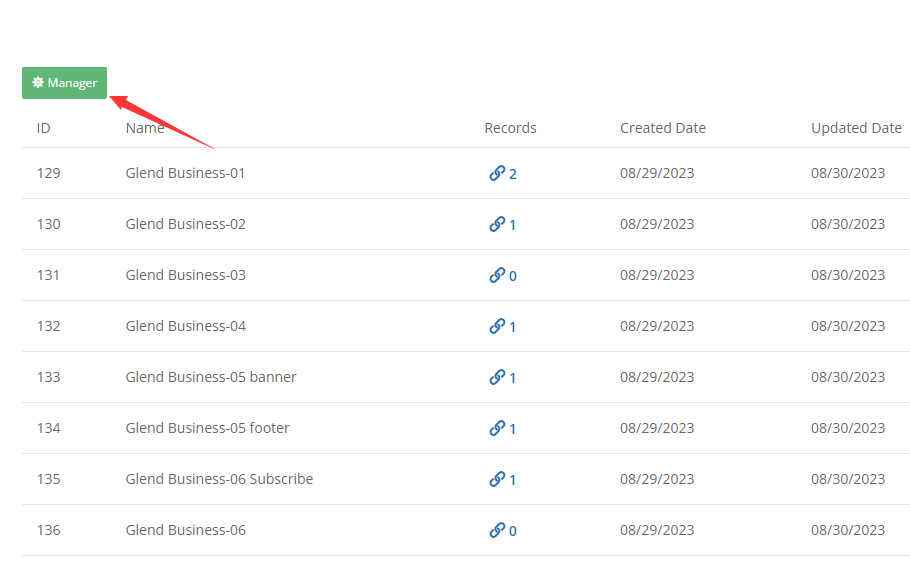The width and height of the screenshot is (910, 565).
Task: Click records count 1 for Business-05 banner
Action: (512, 378)
